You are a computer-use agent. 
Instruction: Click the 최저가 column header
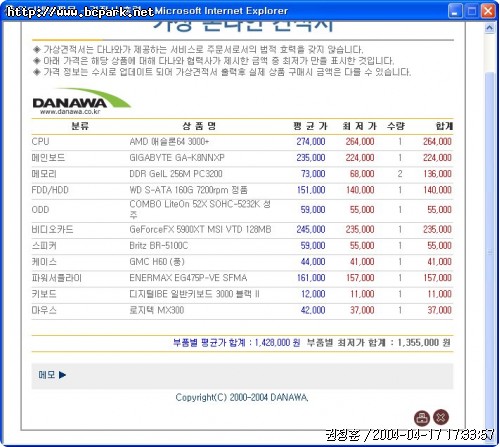[360, 126]
